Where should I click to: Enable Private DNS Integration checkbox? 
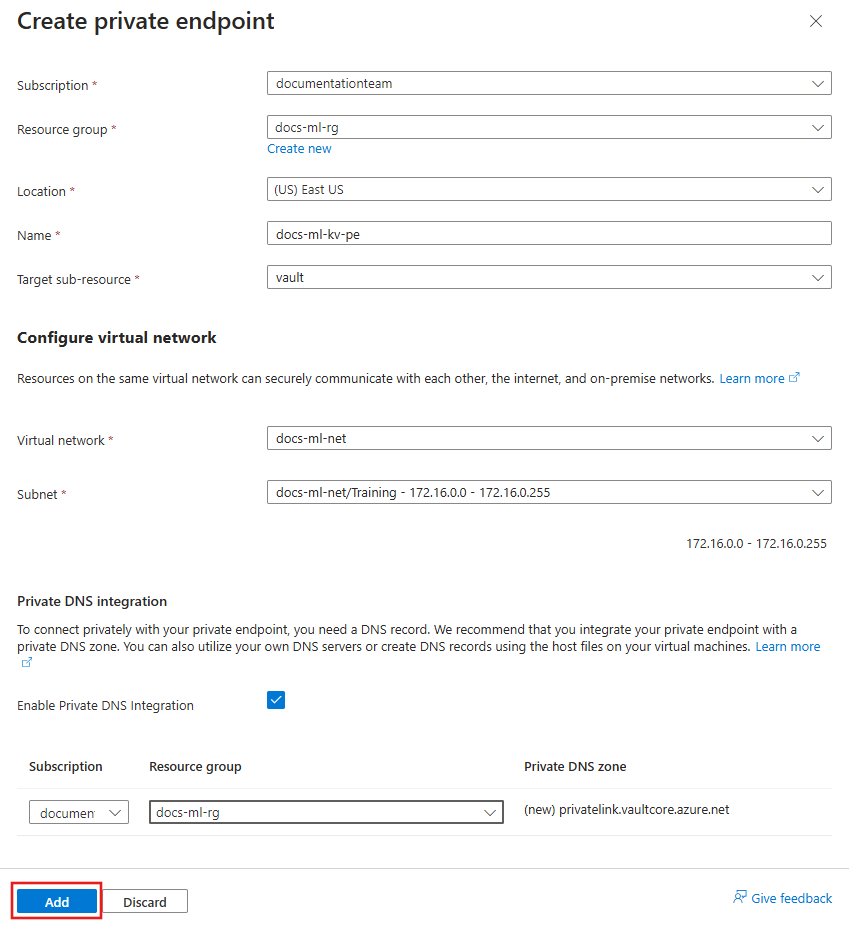276,700
